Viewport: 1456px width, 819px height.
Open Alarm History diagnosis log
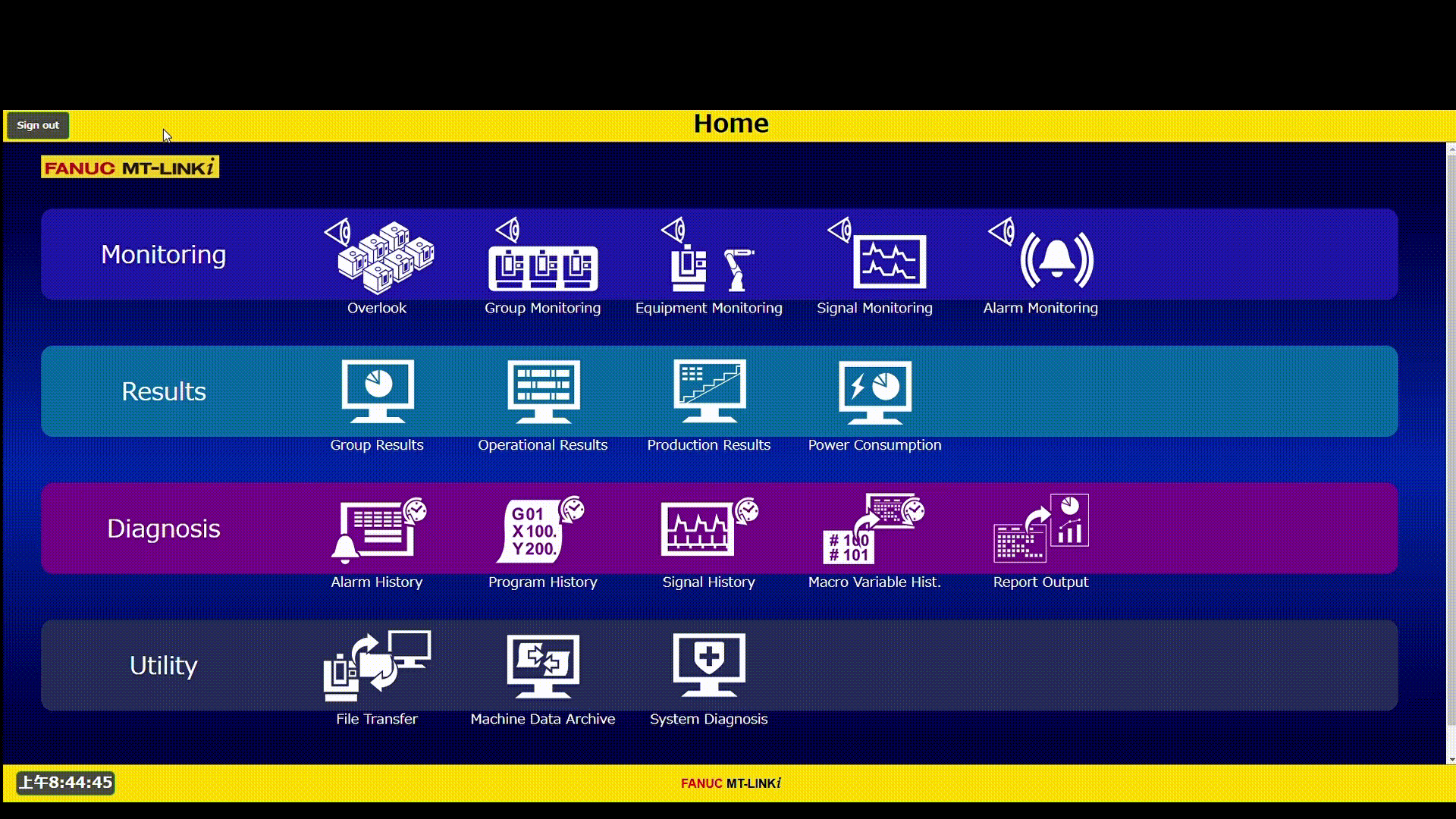click(x=377, y=540)
